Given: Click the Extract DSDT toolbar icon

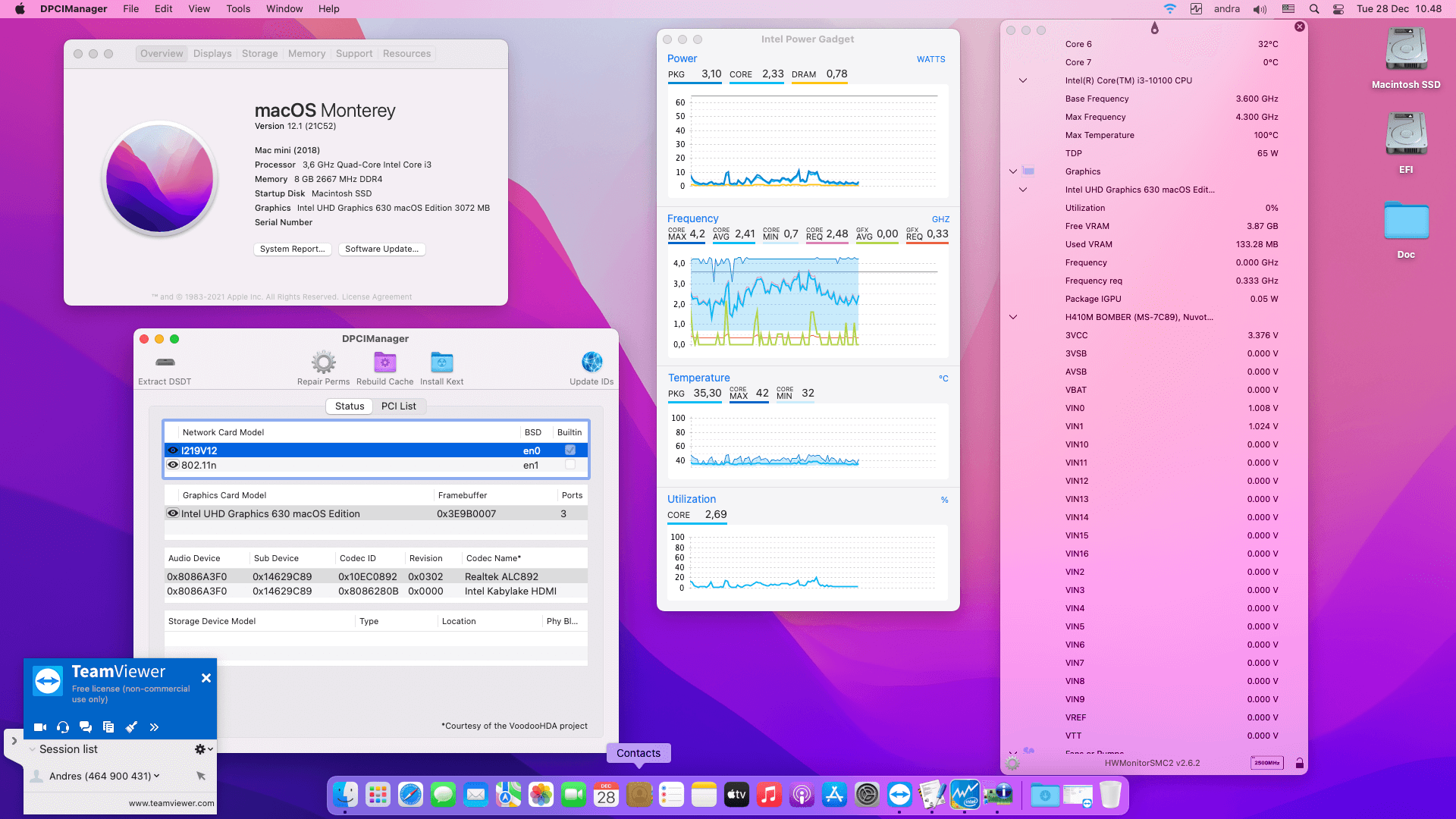Looking at the screenshot, I should click(x=165, y=363).
